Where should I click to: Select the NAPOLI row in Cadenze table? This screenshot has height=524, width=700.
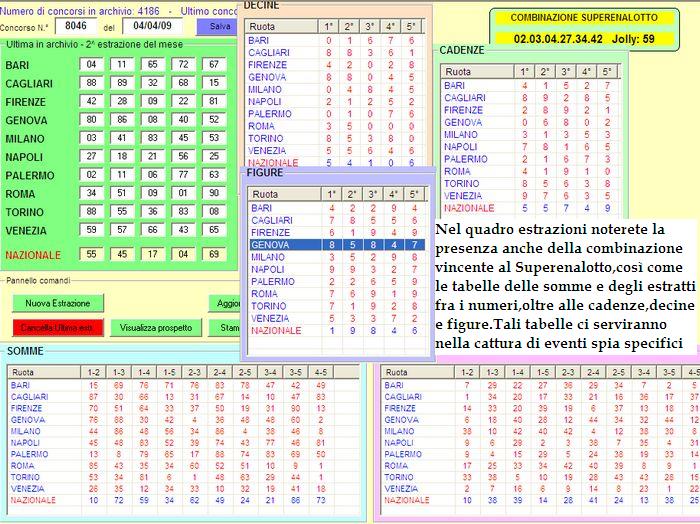point(530,147)
